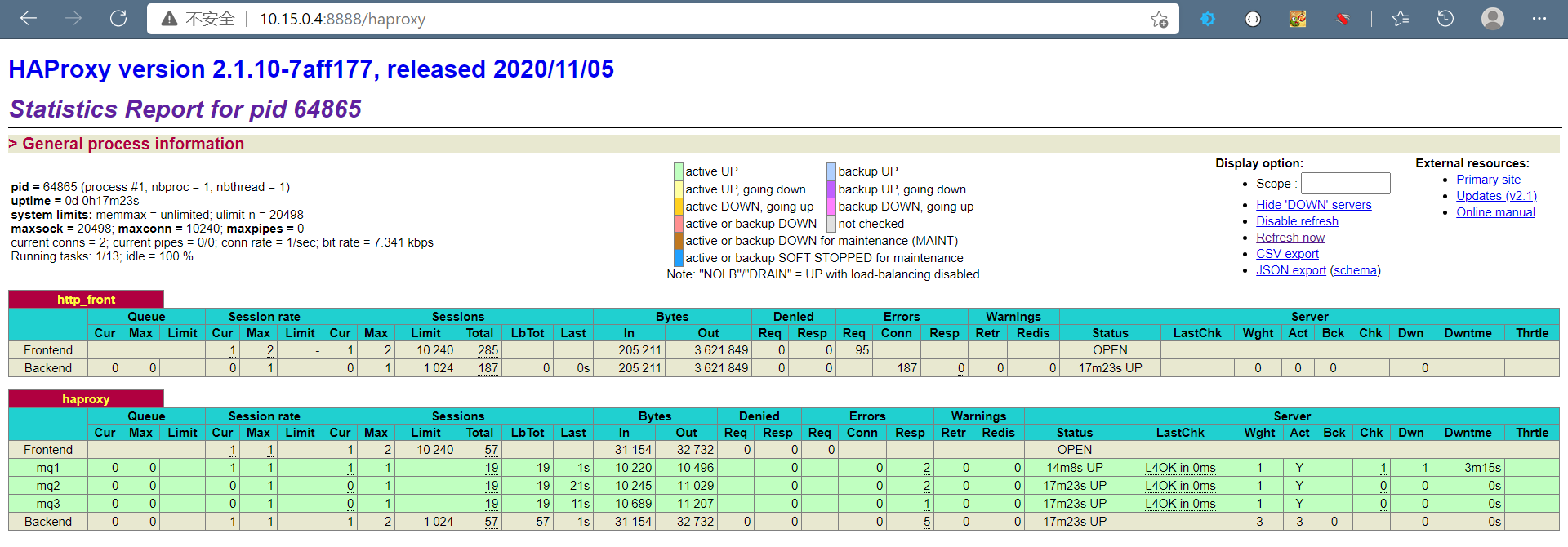
Task: Click the mq1 server row name
Action: (48, 468)
